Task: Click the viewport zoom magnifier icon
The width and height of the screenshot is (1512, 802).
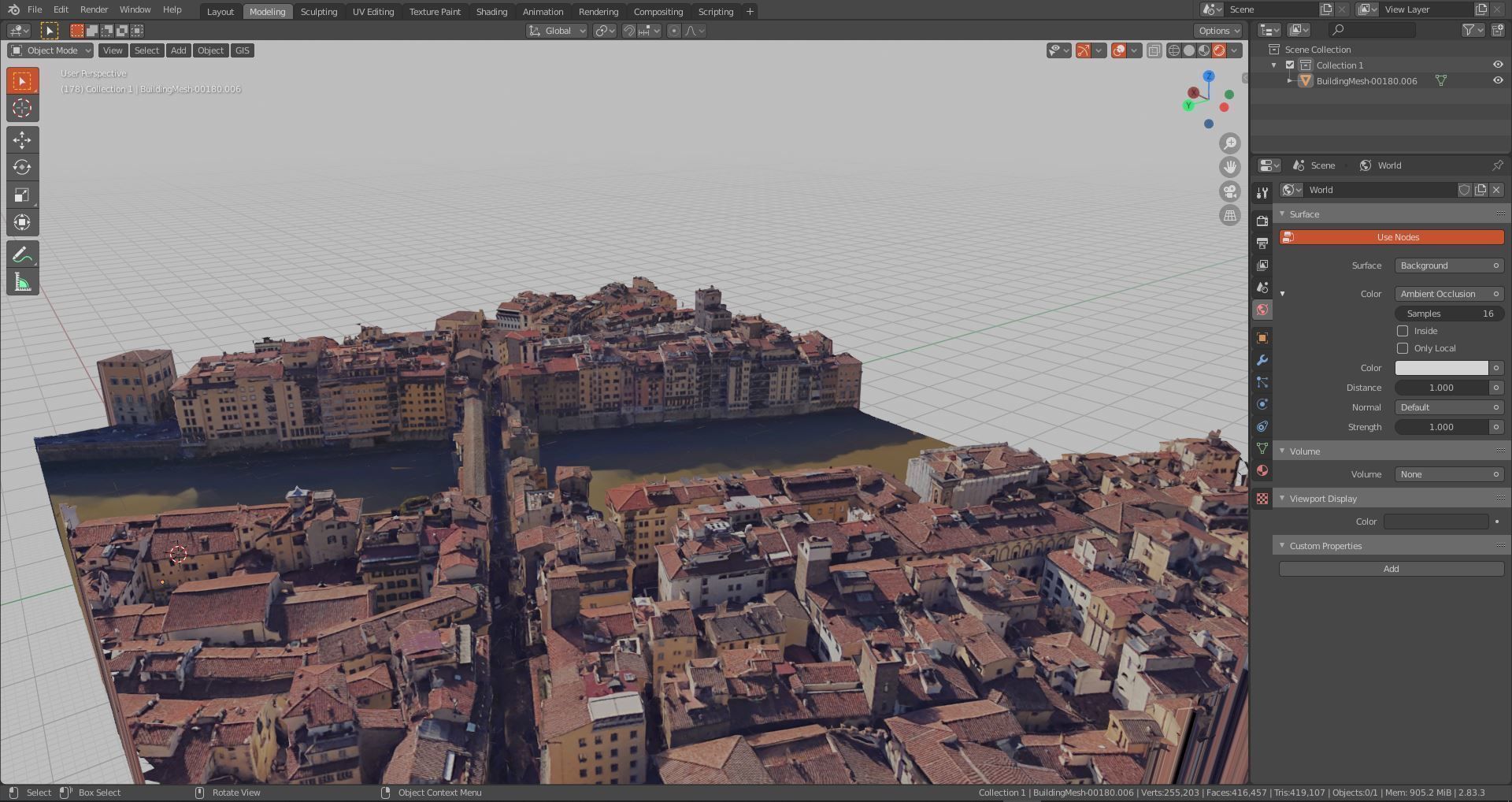Action: point(1230,143)
